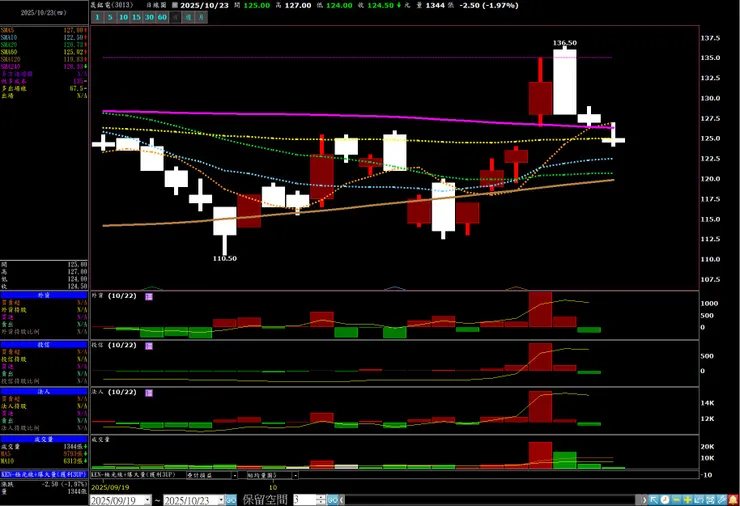Select the 1-minute timeframe button

[97, 17]
